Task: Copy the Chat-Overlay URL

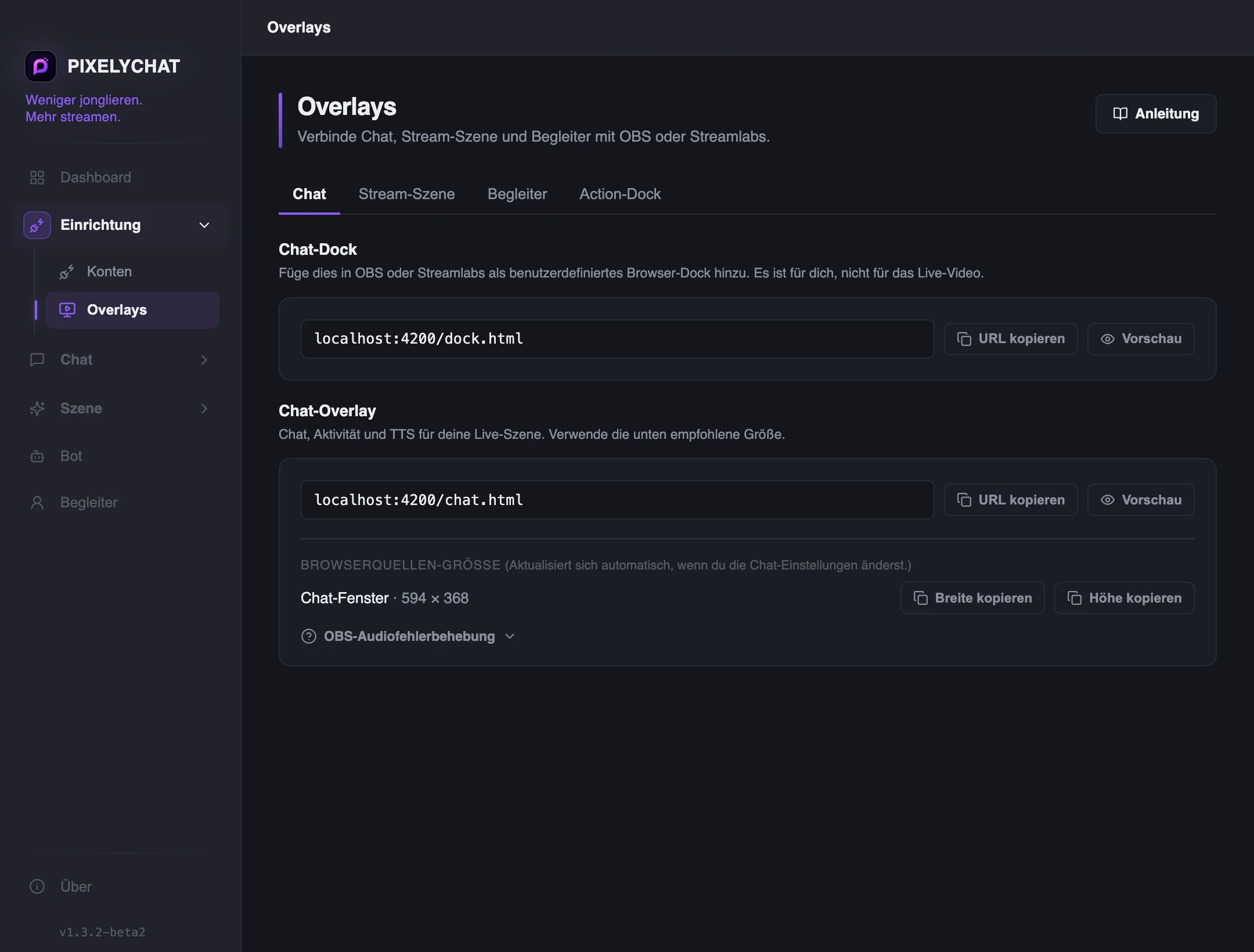Action: (1011, 500)
